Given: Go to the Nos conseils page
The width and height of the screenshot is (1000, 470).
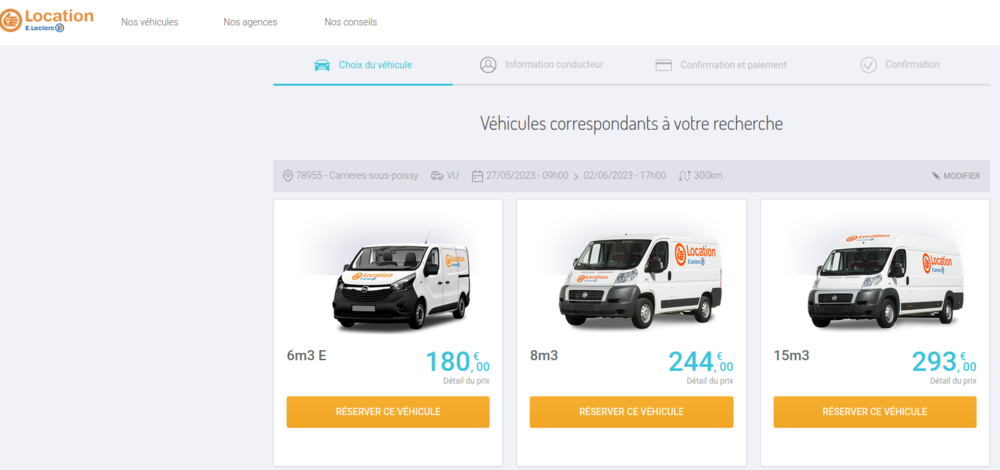Looking at the screenshot, I should [x=351, y=22].
